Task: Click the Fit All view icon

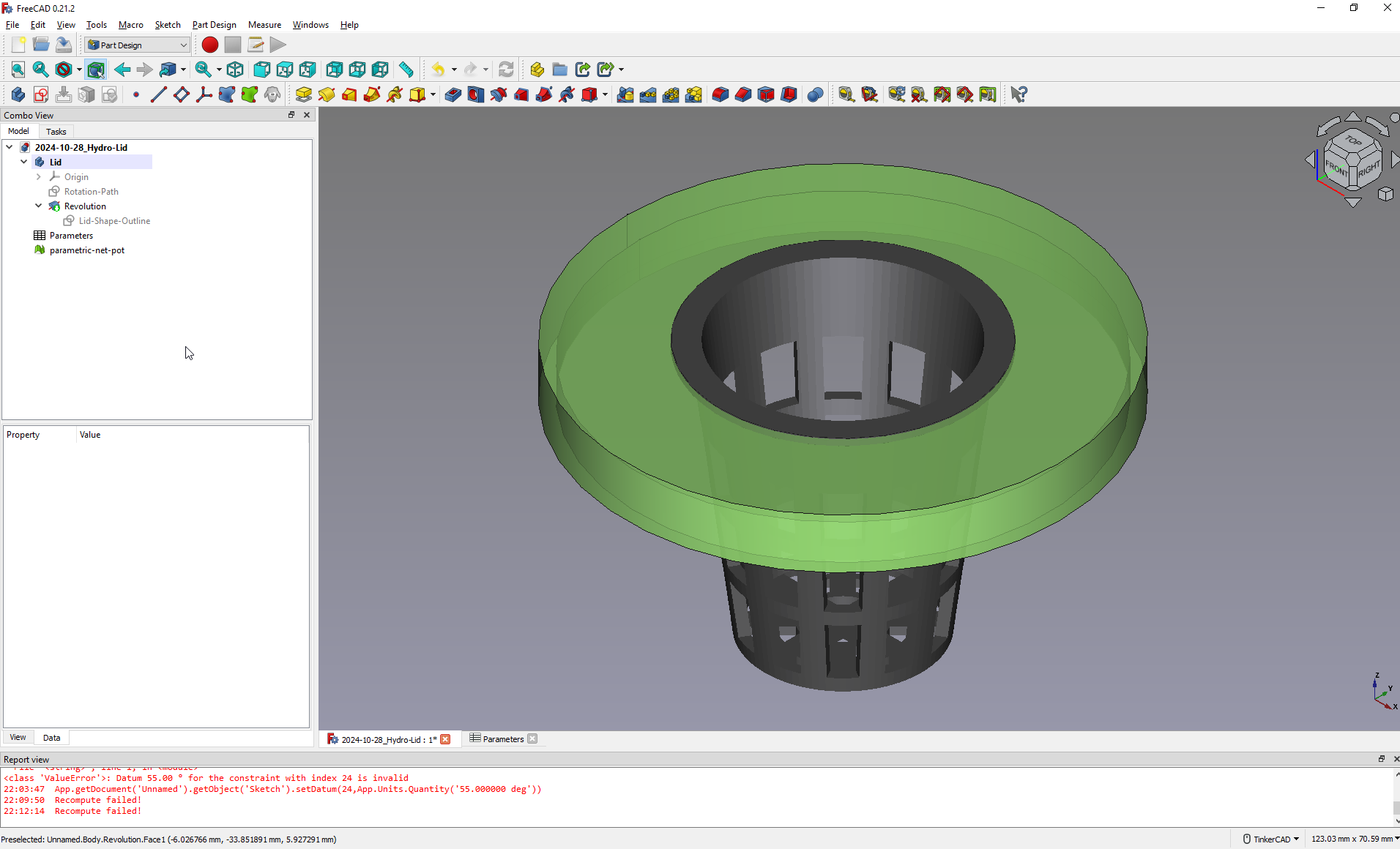Action: coord(18,70)
